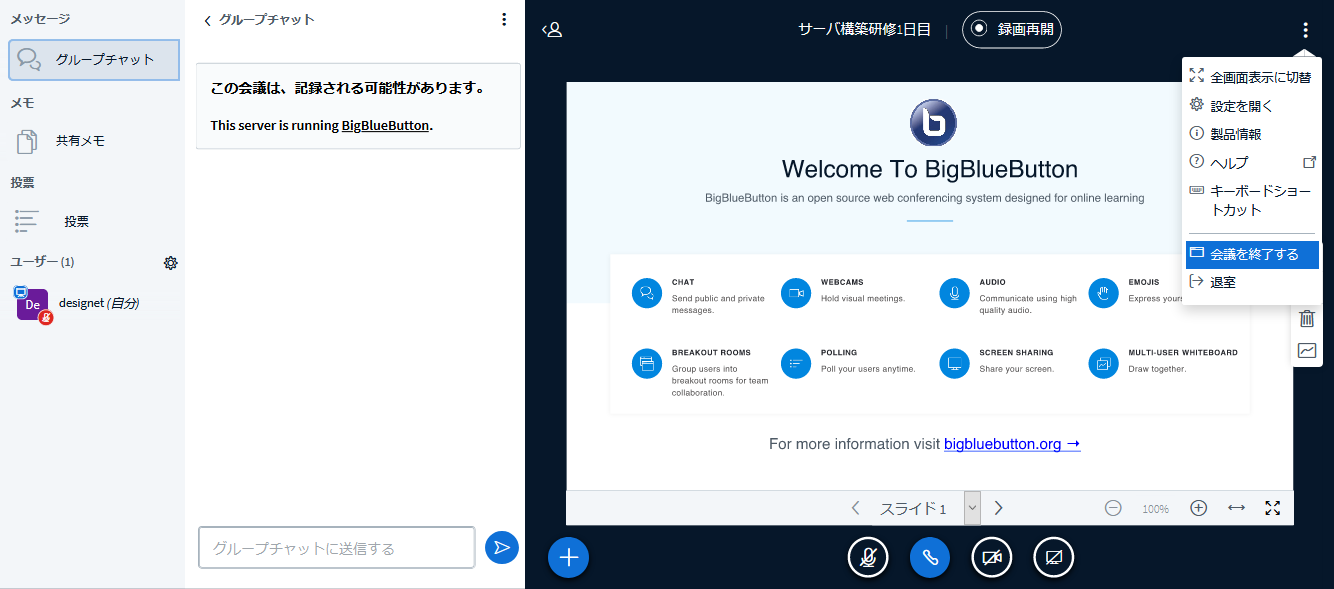Select キーボードショートカット (keyboard shortcuts) menu entry
Viewport: 1334px width, 589px height.
click(x=1252, y=200)
